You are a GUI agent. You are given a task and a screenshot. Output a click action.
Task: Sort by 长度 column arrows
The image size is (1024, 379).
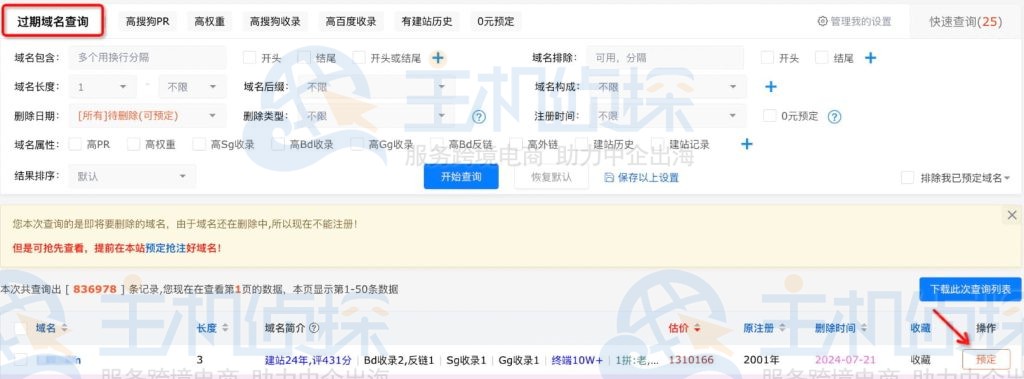tap(225, 328)
